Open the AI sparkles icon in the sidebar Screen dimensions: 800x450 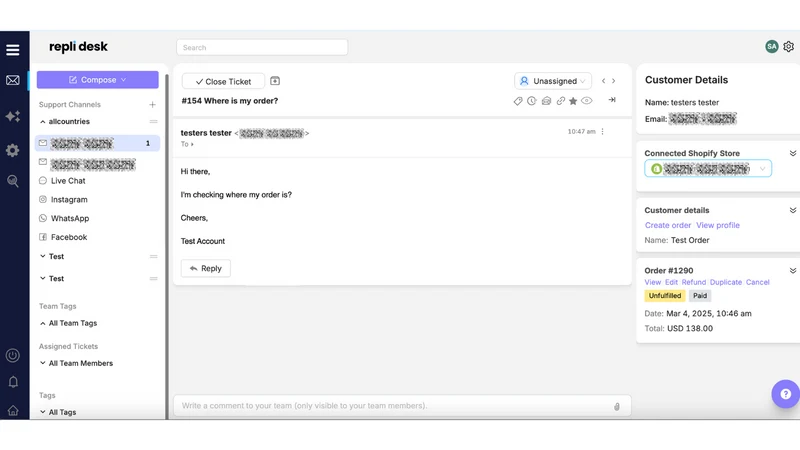(x=13, y=116)
